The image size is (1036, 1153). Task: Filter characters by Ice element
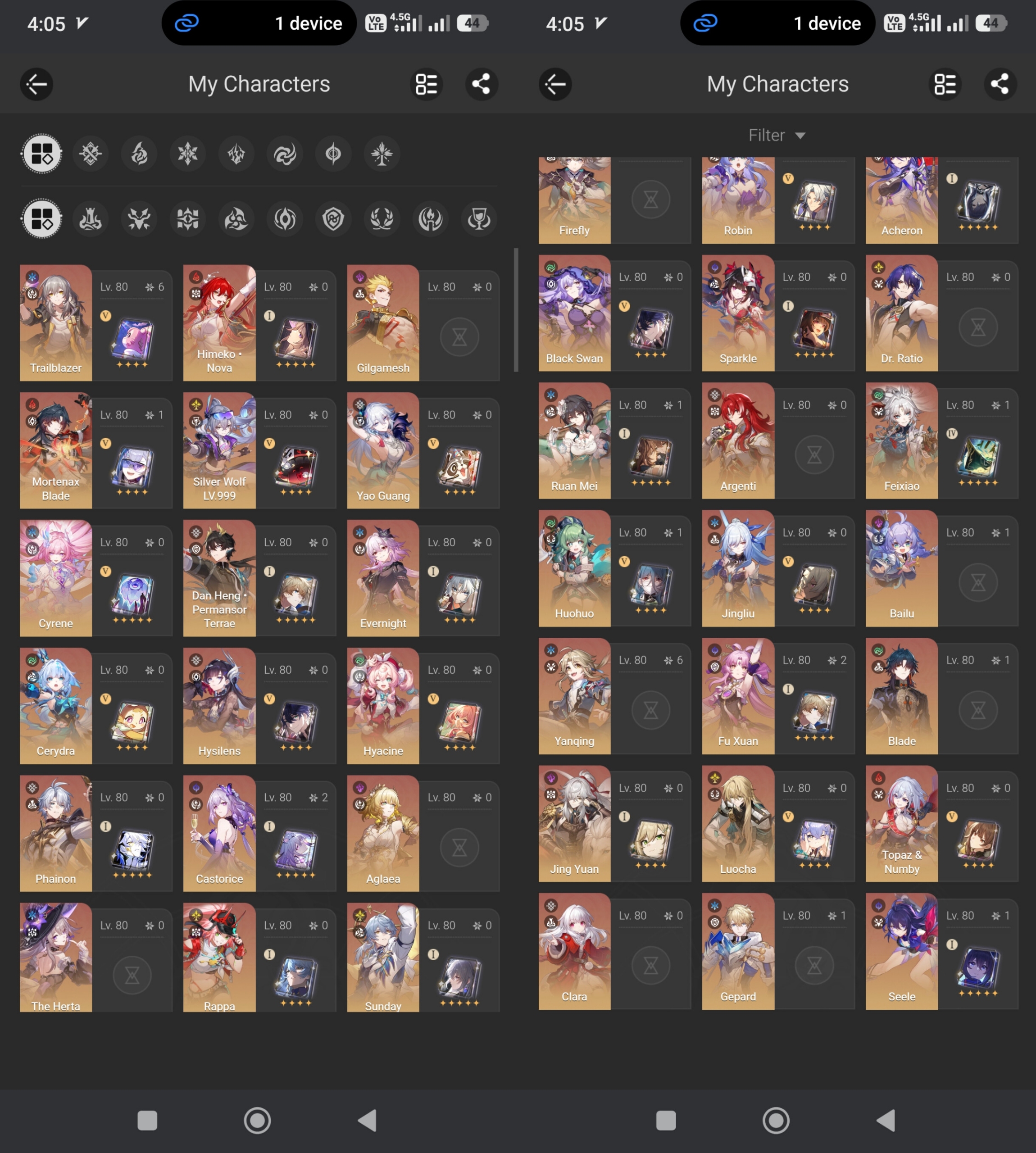tap(188, 154)
